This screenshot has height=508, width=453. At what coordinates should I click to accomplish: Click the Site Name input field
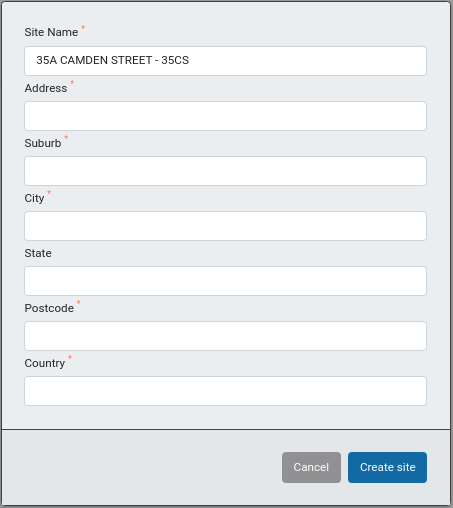[x=225, y=61]
